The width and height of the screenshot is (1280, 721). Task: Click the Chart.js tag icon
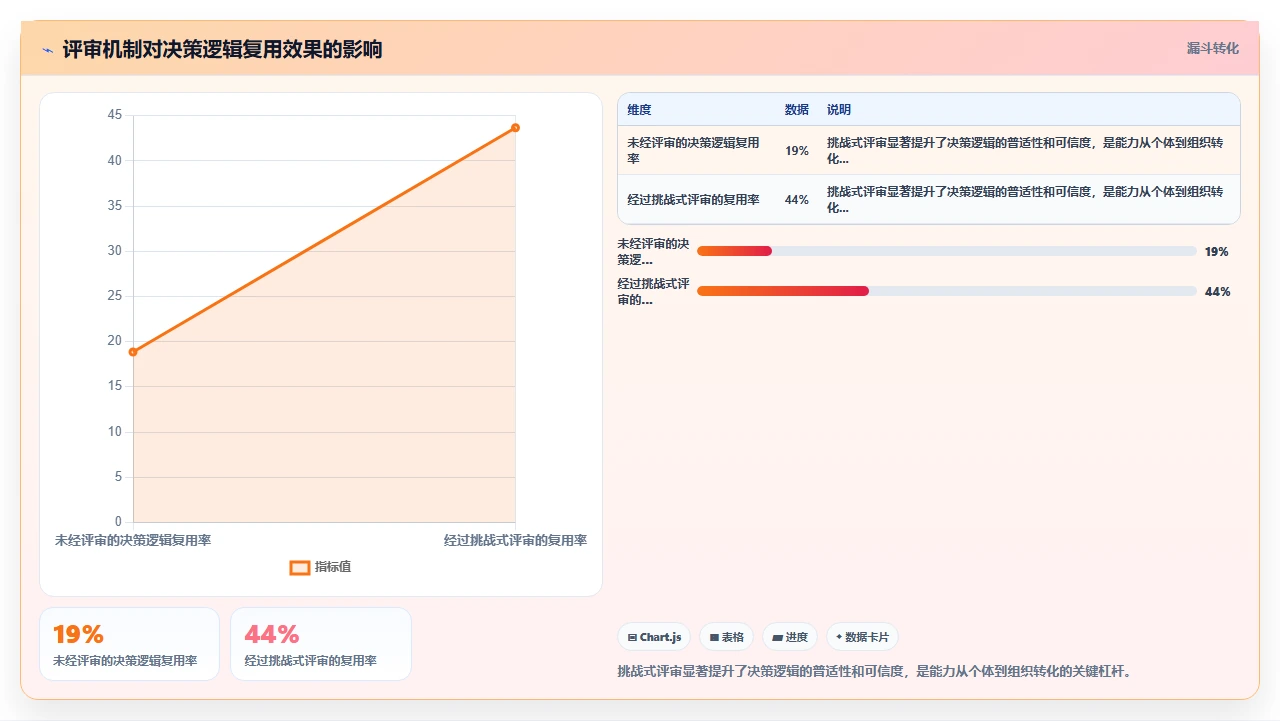pyautogui.click(x=632, y=637)
